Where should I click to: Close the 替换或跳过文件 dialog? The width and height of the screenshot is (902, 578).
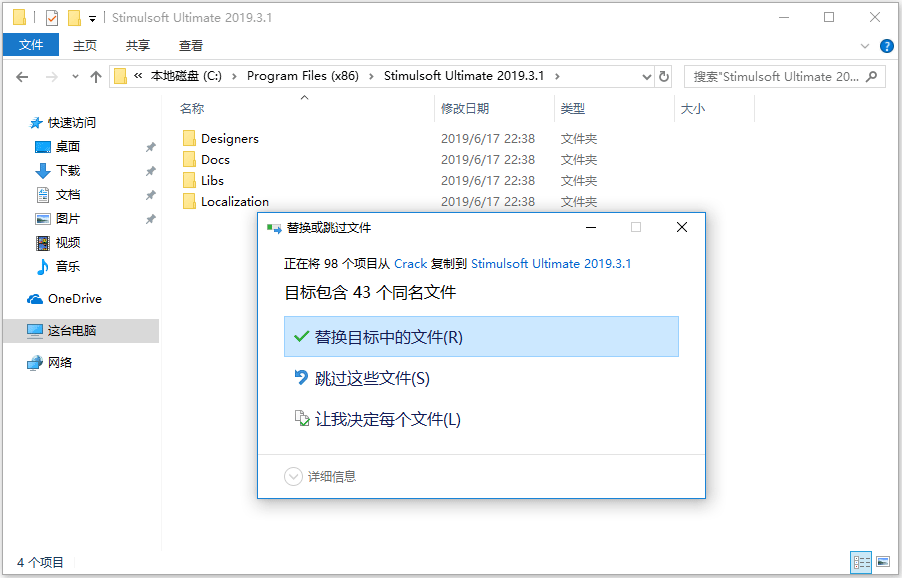point(682,228)
